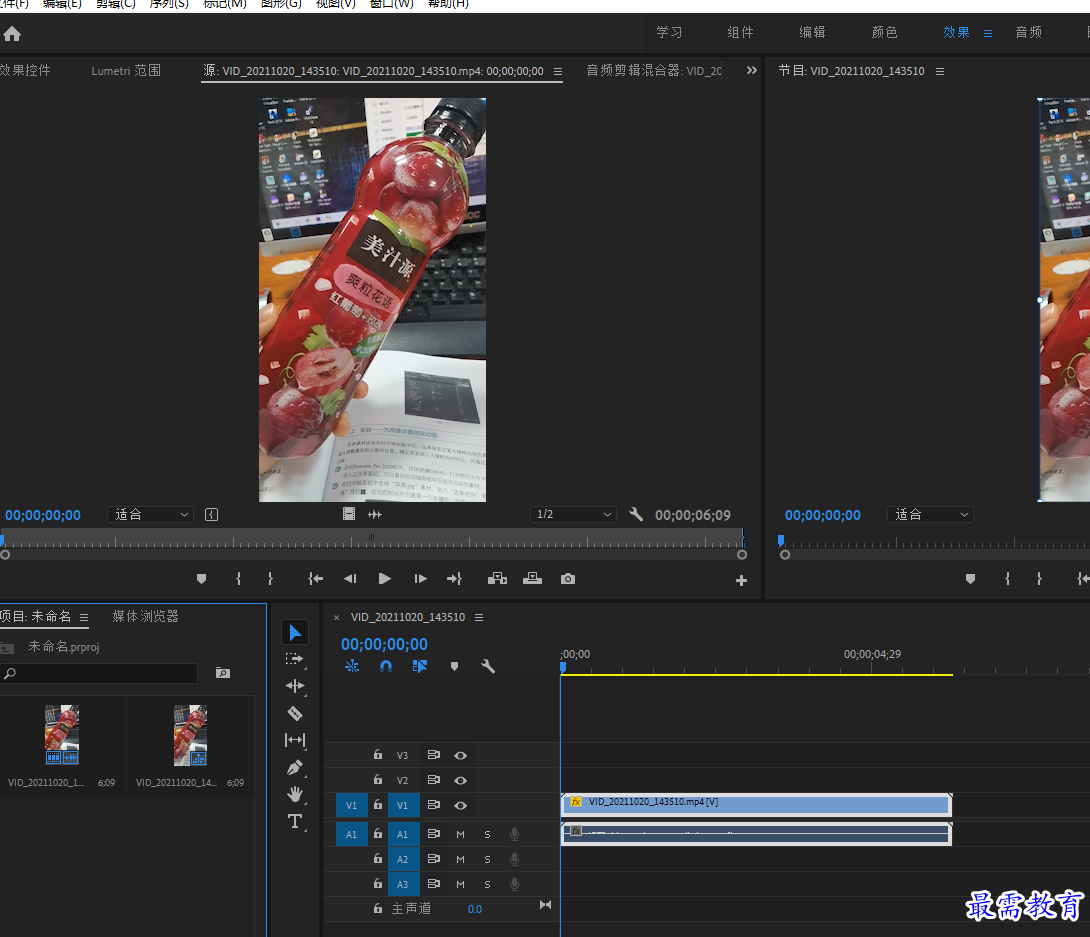Screen dimensions: 1090x937
Task: Click the Insert button in source monitor
Action: [x=497, y=578]
